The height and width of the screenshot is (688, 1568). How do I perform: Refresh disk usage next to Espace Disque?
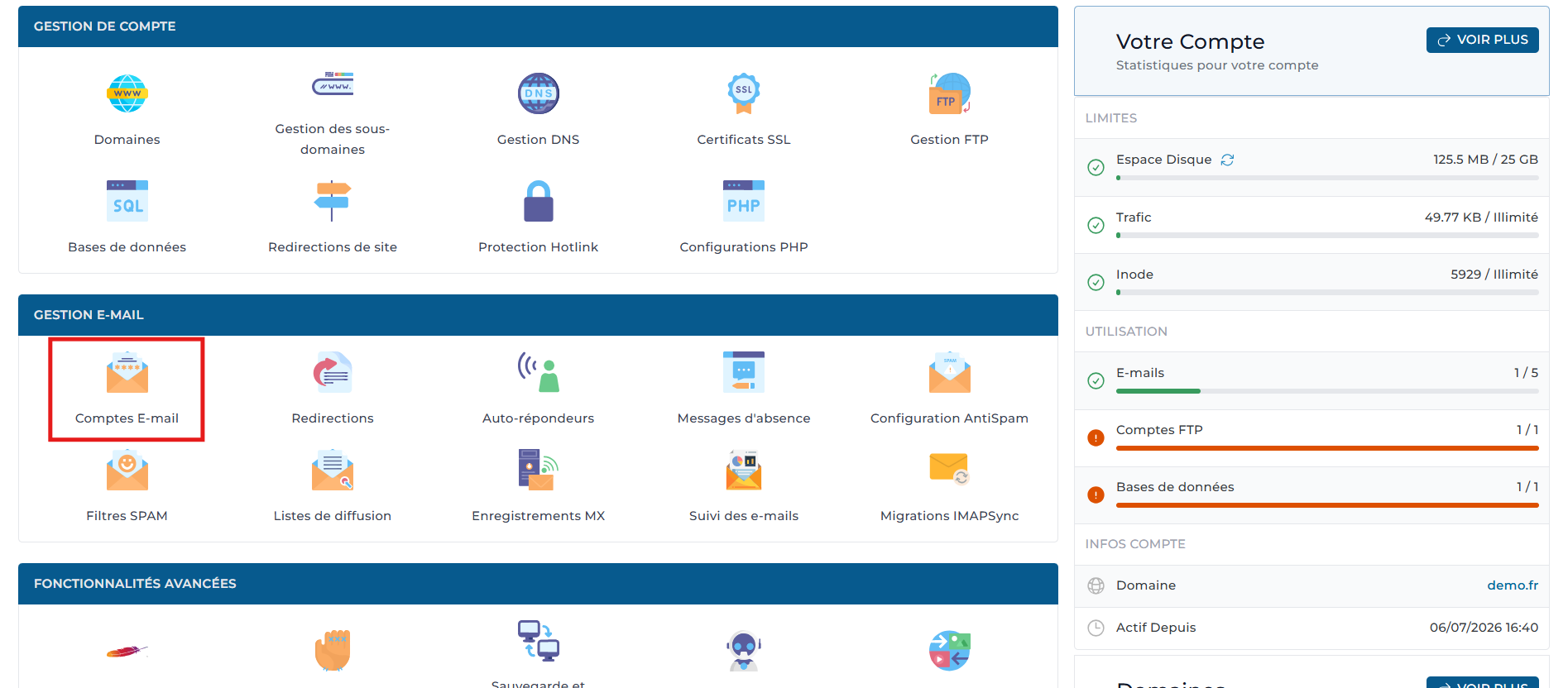tap(1227, 160)
